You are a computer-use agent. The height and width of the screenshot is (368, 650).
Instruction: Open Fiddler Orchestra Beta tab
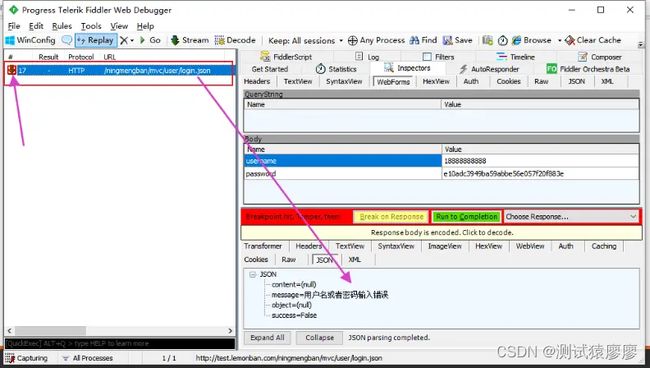[588, 69]
